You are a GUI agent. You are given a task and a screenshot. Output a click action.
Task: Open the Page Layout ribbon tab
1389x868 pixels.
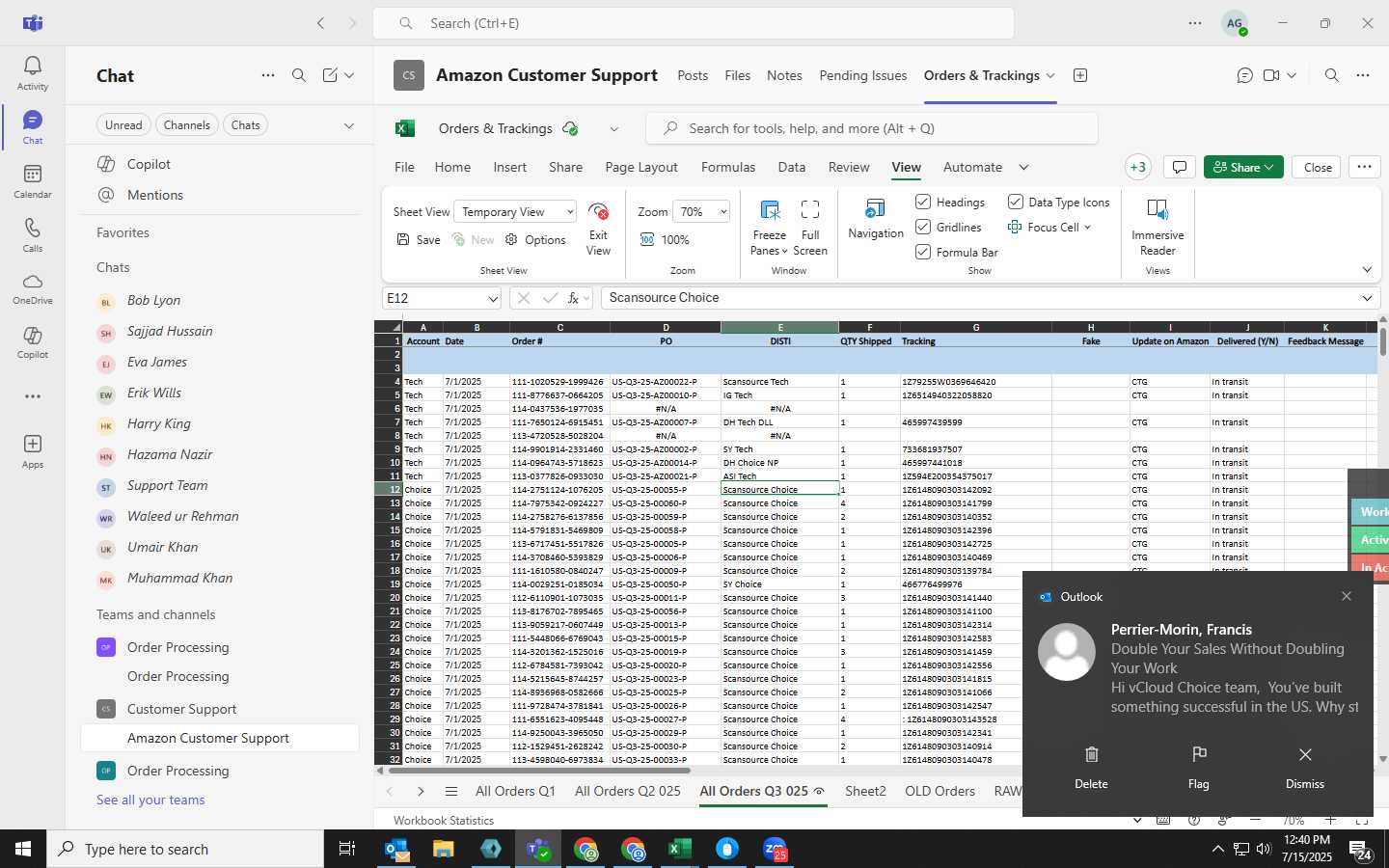click(x=641, y=167)
